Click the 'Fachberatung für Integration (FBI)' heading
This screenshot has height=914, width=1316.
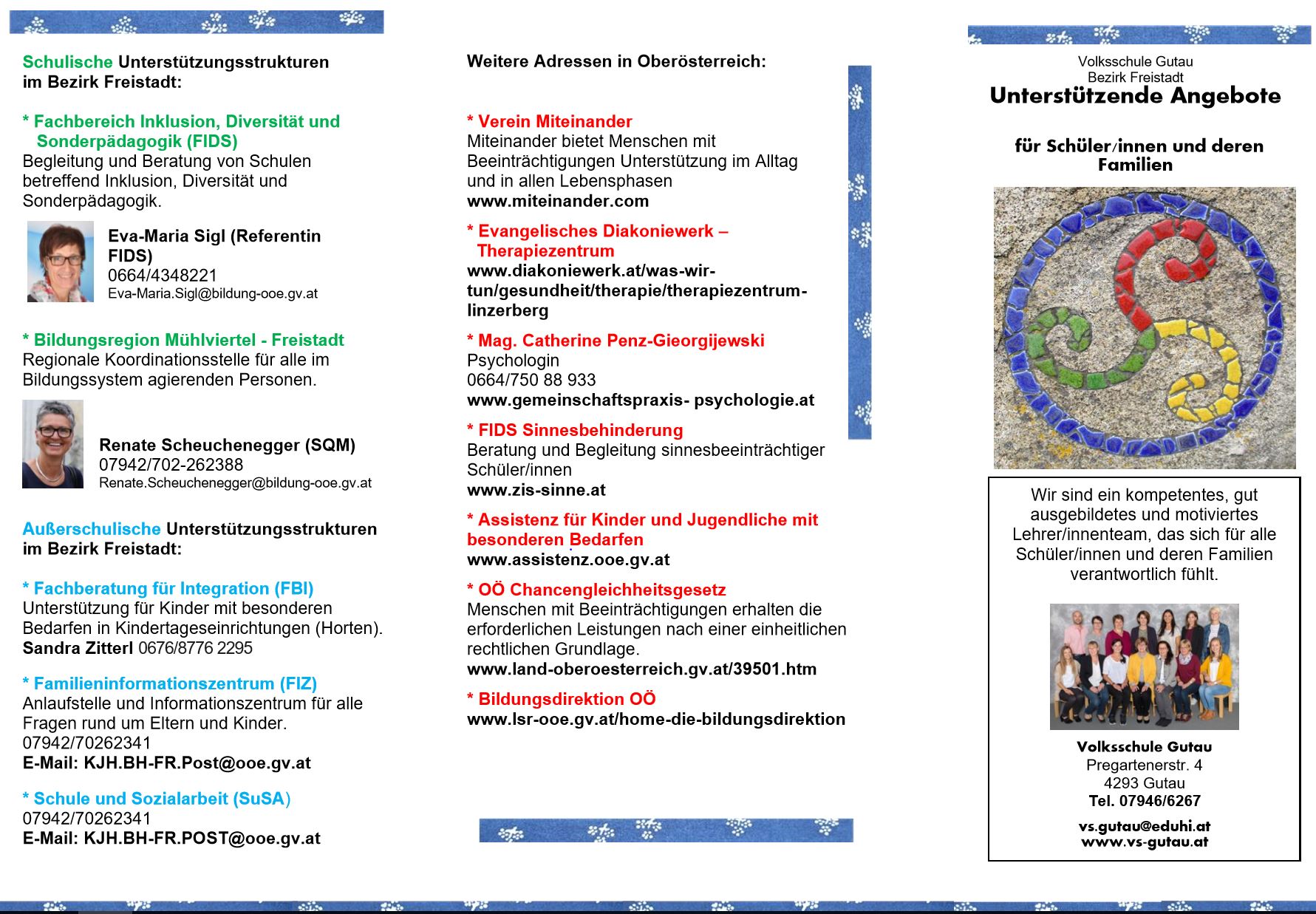coord(173,589)
